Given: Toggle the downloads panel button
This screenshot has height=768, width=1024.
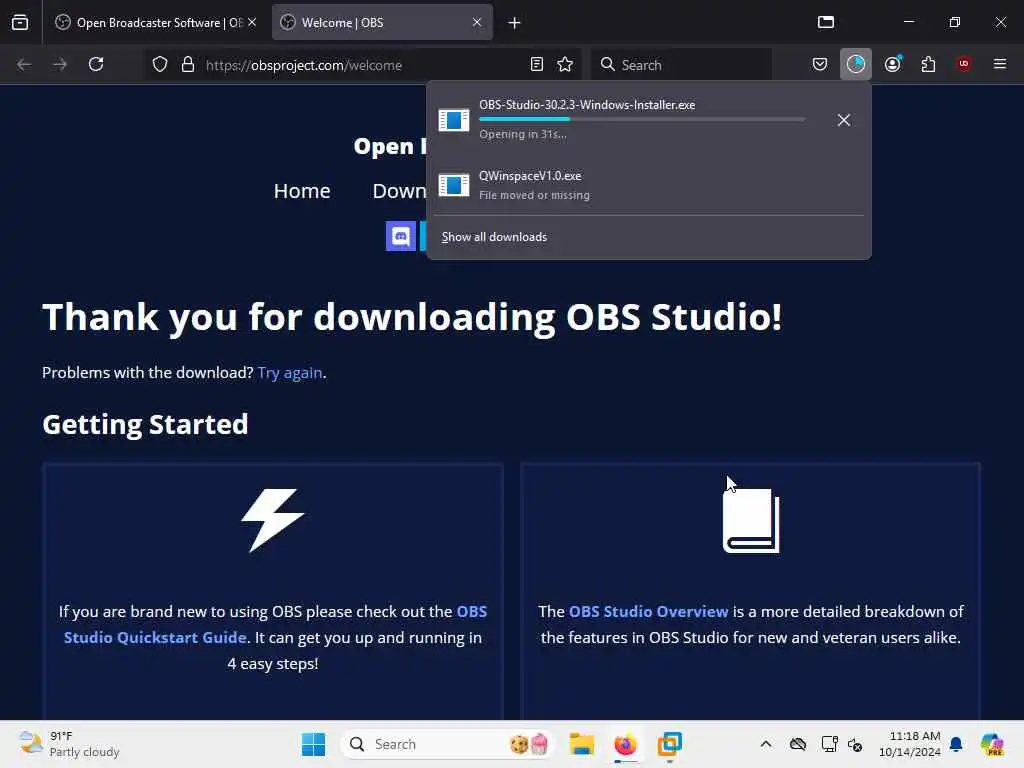Looking at the screenshot, I should tap(856, 64).
